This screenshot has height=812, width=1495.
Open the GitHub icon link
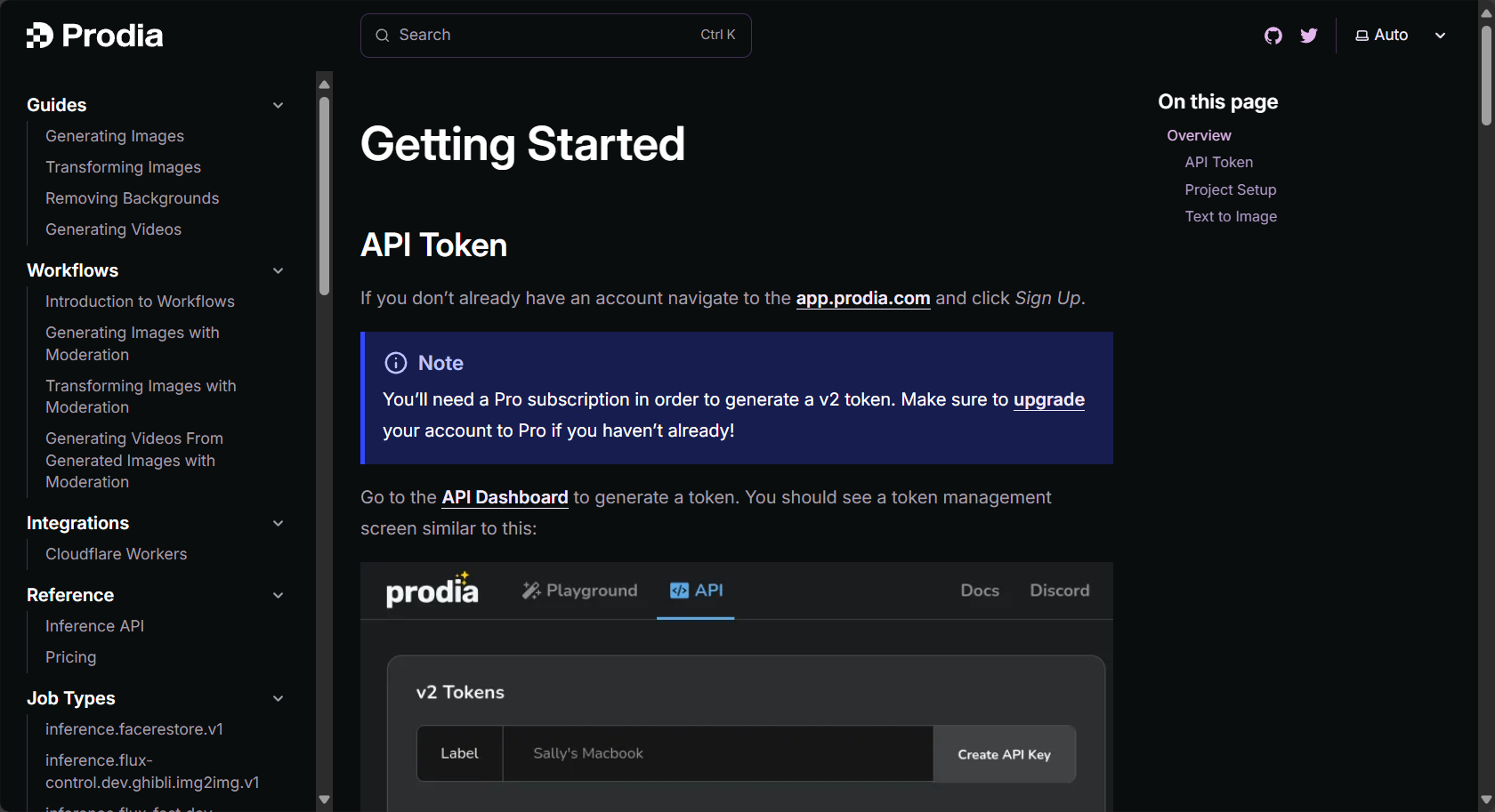(1273, 36)
